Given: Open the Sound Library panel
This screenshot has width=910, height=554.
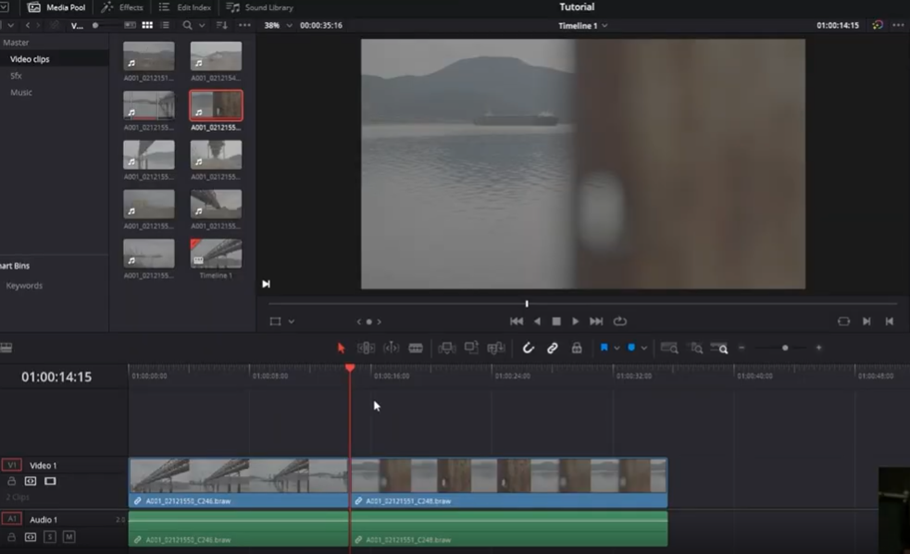Looking at the screenshot, I should click(259, 7).
